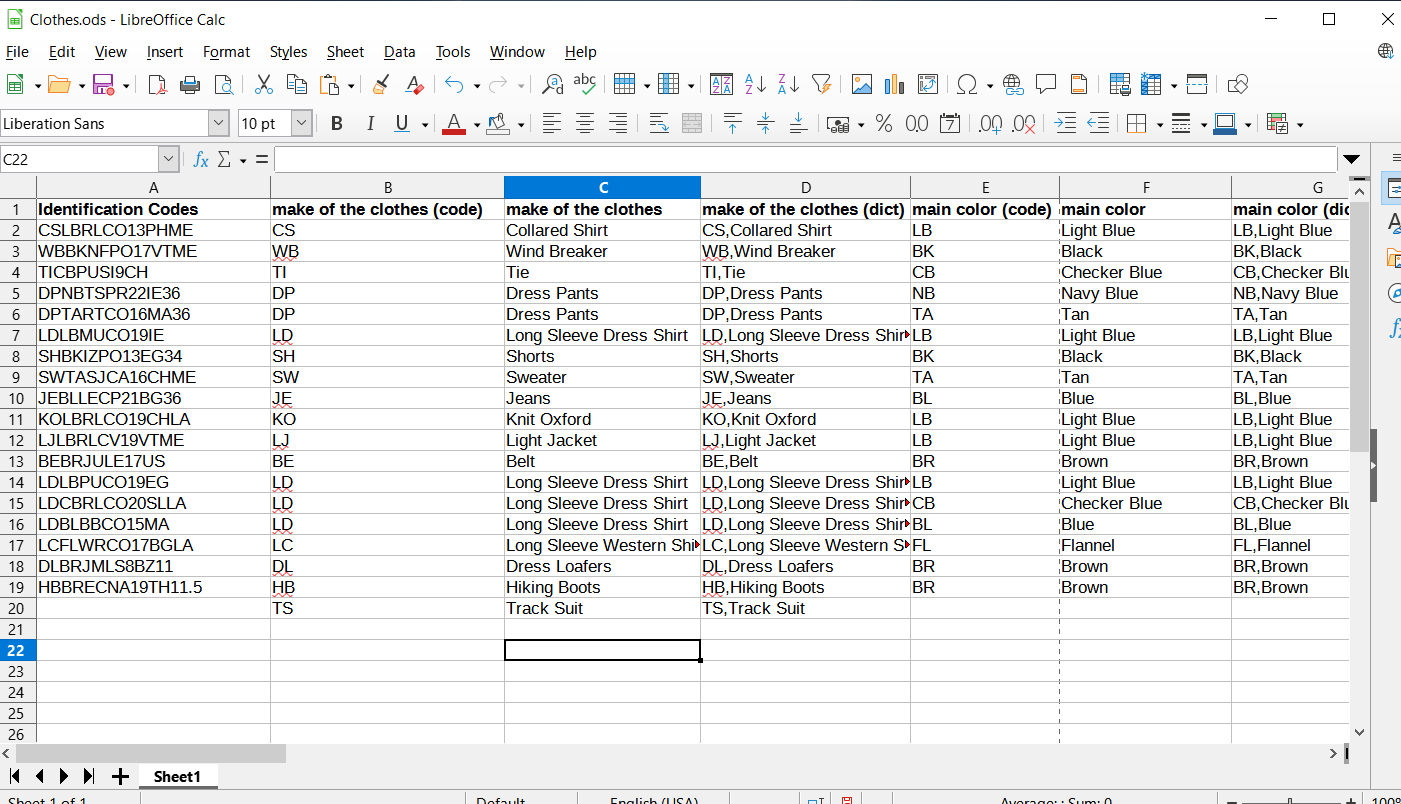
Task: Cut the selected cell content
Action: click(264, 85)
